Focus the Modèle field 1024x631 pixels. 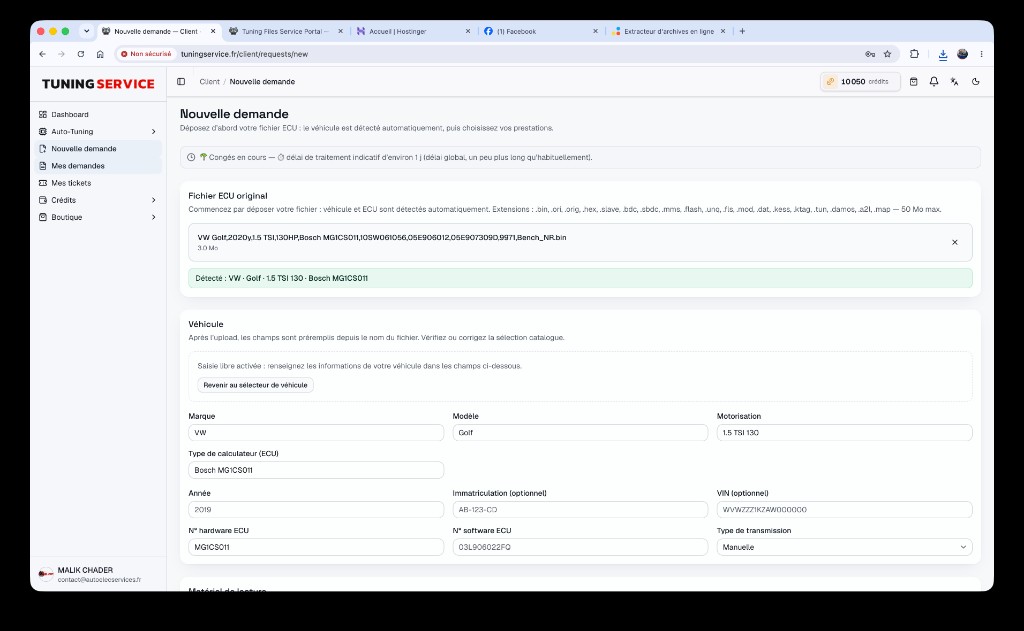(x=580, y=432)
